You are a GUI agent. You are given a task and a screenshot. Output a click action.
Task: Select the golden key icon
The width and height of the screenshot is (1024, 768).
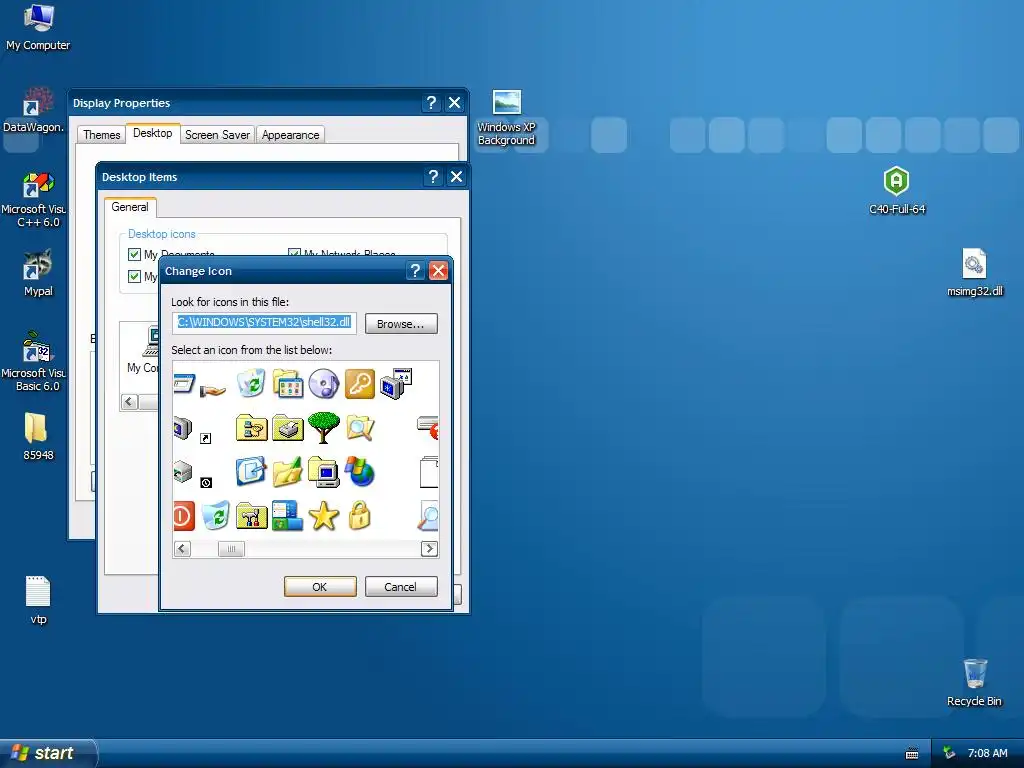(360, 383)
